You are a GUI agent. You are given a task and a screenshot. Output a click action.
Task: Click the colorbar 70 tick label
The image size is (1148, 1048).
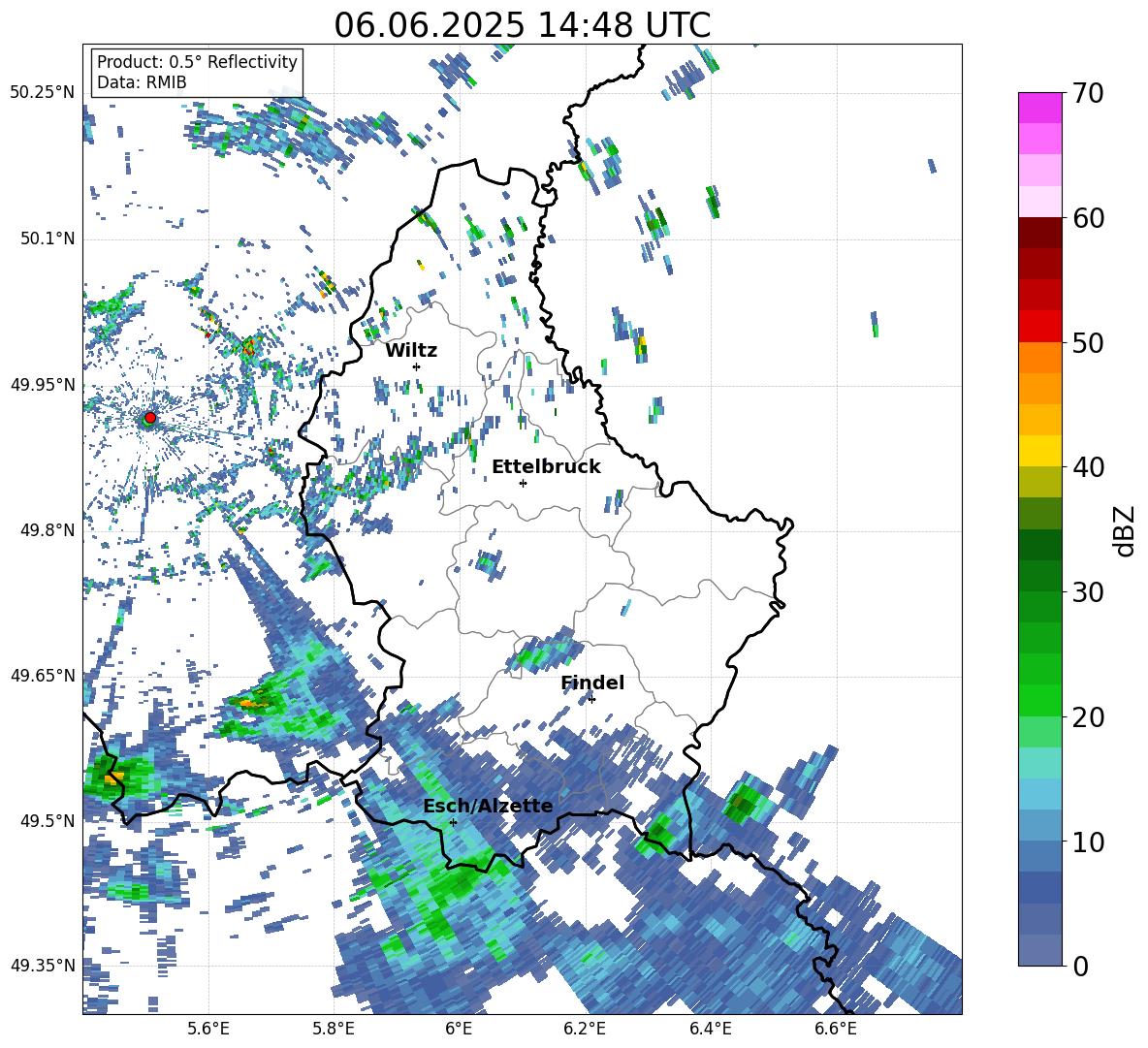[x=1088, y=94]
